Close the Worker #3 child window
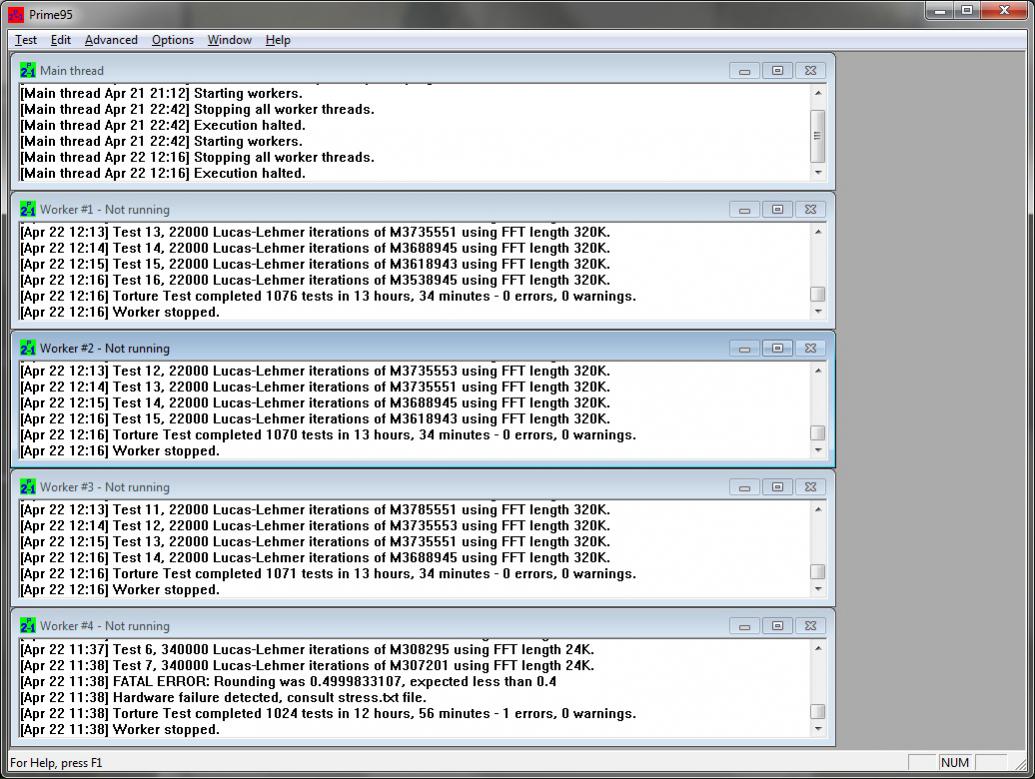Screen dimensions: 1035x779 811,487
